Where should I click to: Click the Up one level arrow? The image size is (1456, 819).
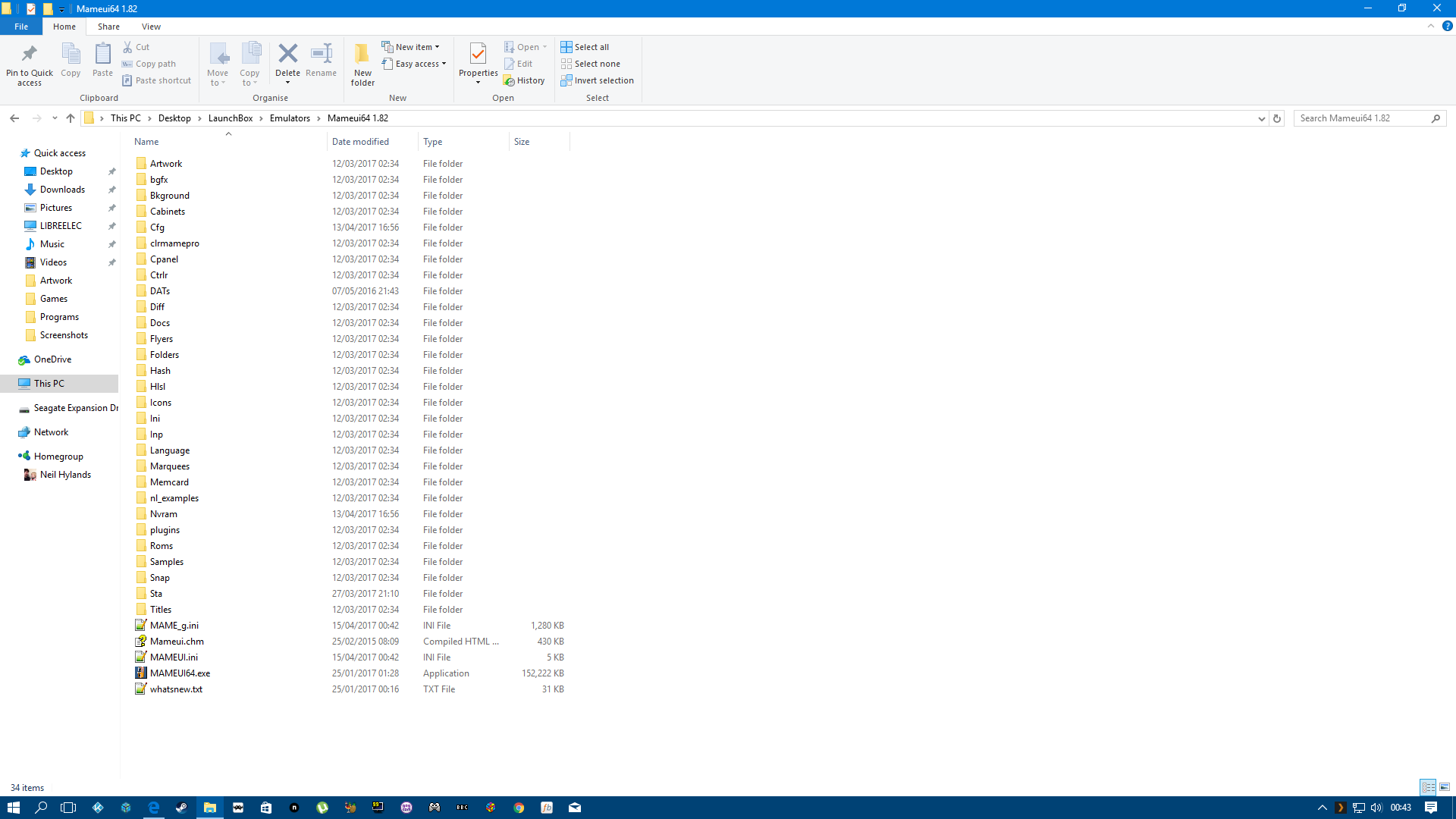click(x=71, y=118)
